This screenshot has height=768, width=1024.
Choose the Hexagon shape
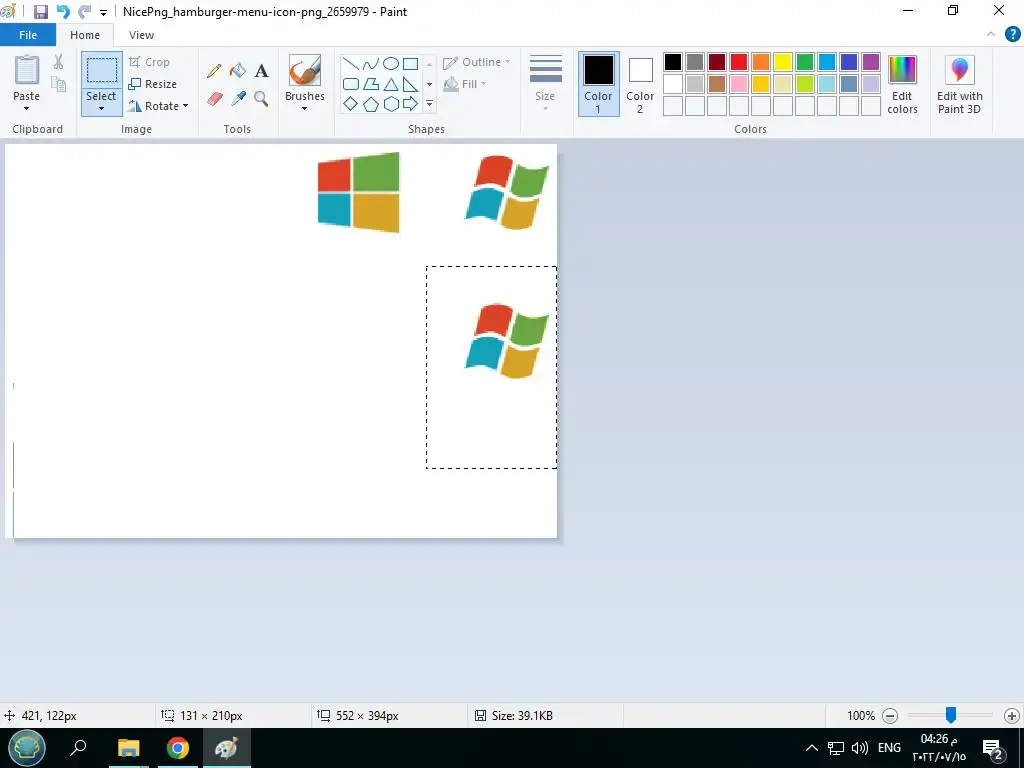coord(391,104)
